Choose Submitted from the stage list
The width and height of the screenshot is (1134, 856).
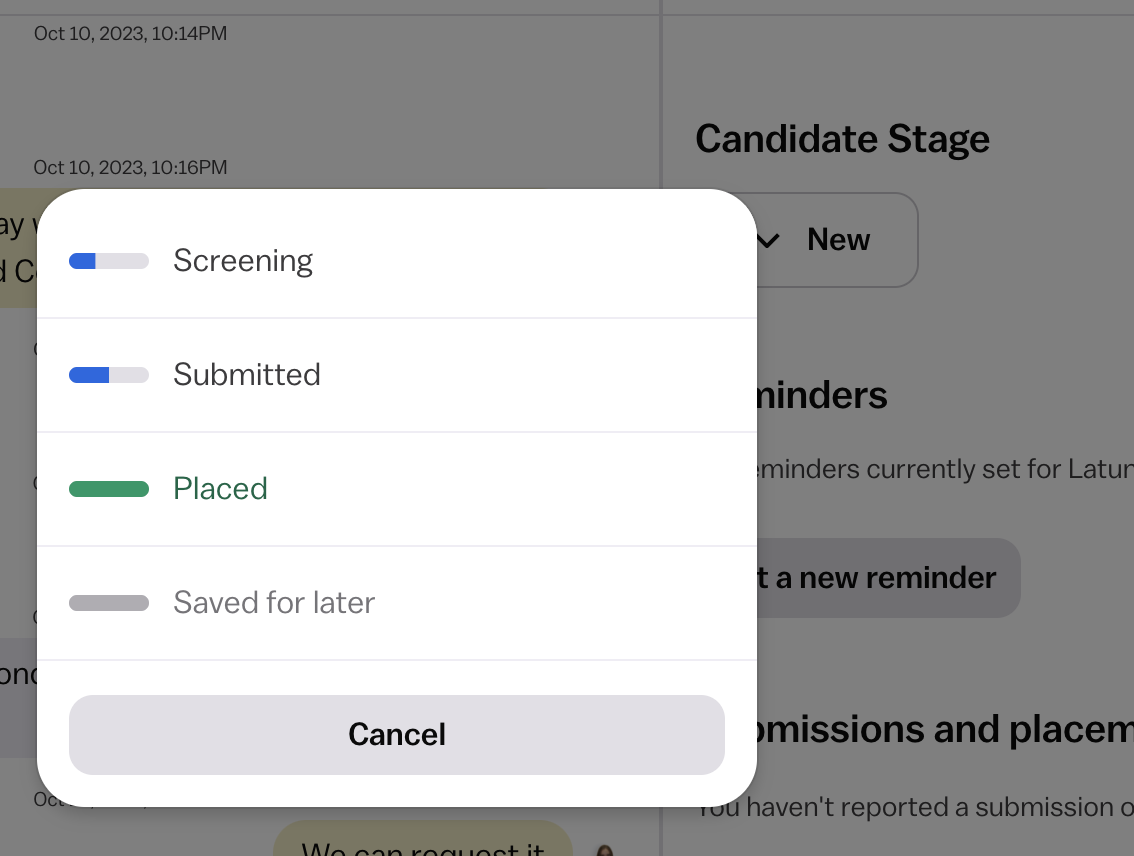(x=397, y=375)
